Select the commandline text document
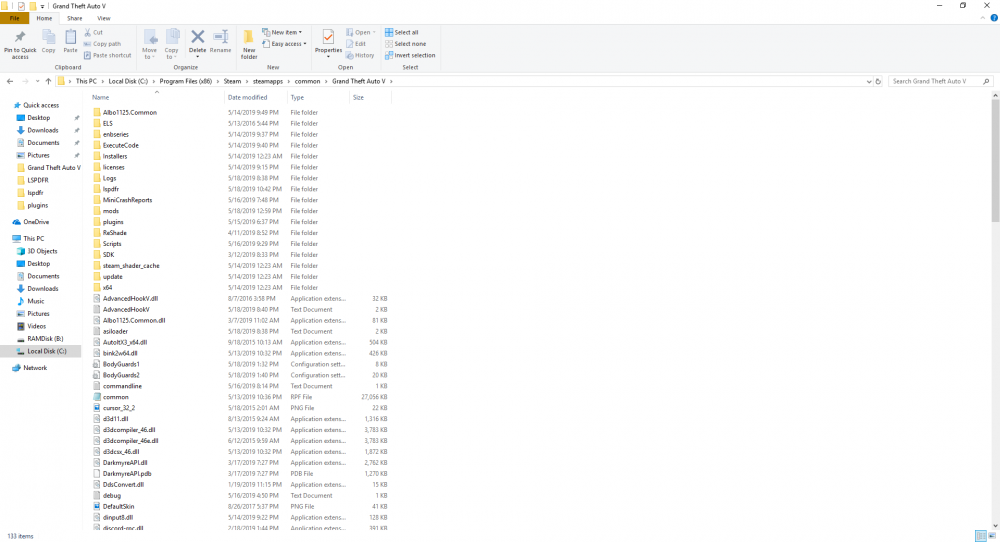 click(x=122, y=386)
